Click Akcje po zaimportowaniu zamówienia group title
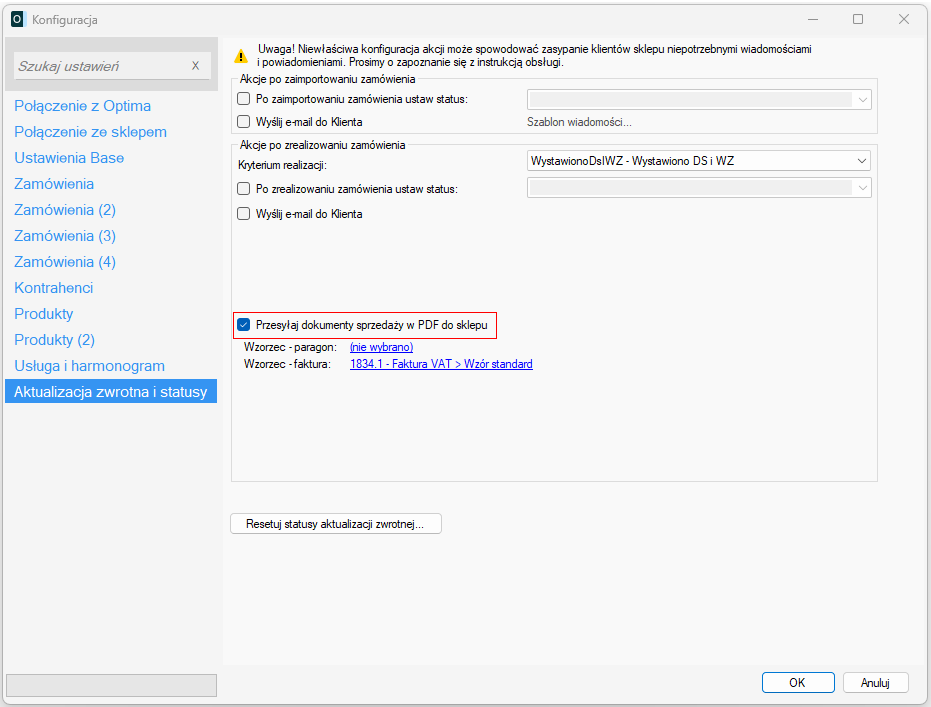 [327, 79]
